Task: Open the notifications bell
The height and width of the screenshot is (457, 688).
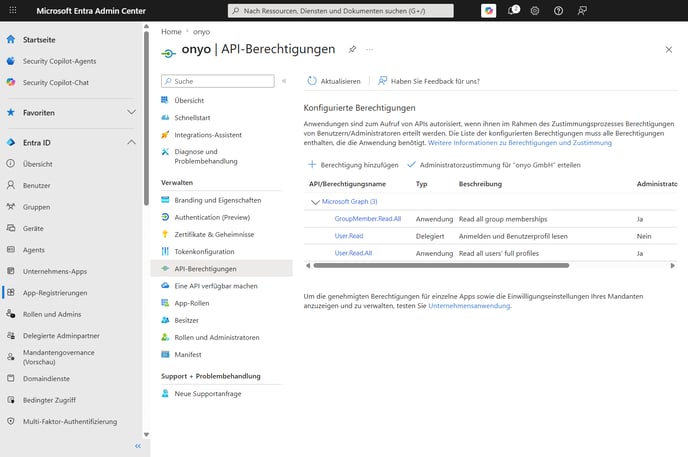Action: (513, 10)
